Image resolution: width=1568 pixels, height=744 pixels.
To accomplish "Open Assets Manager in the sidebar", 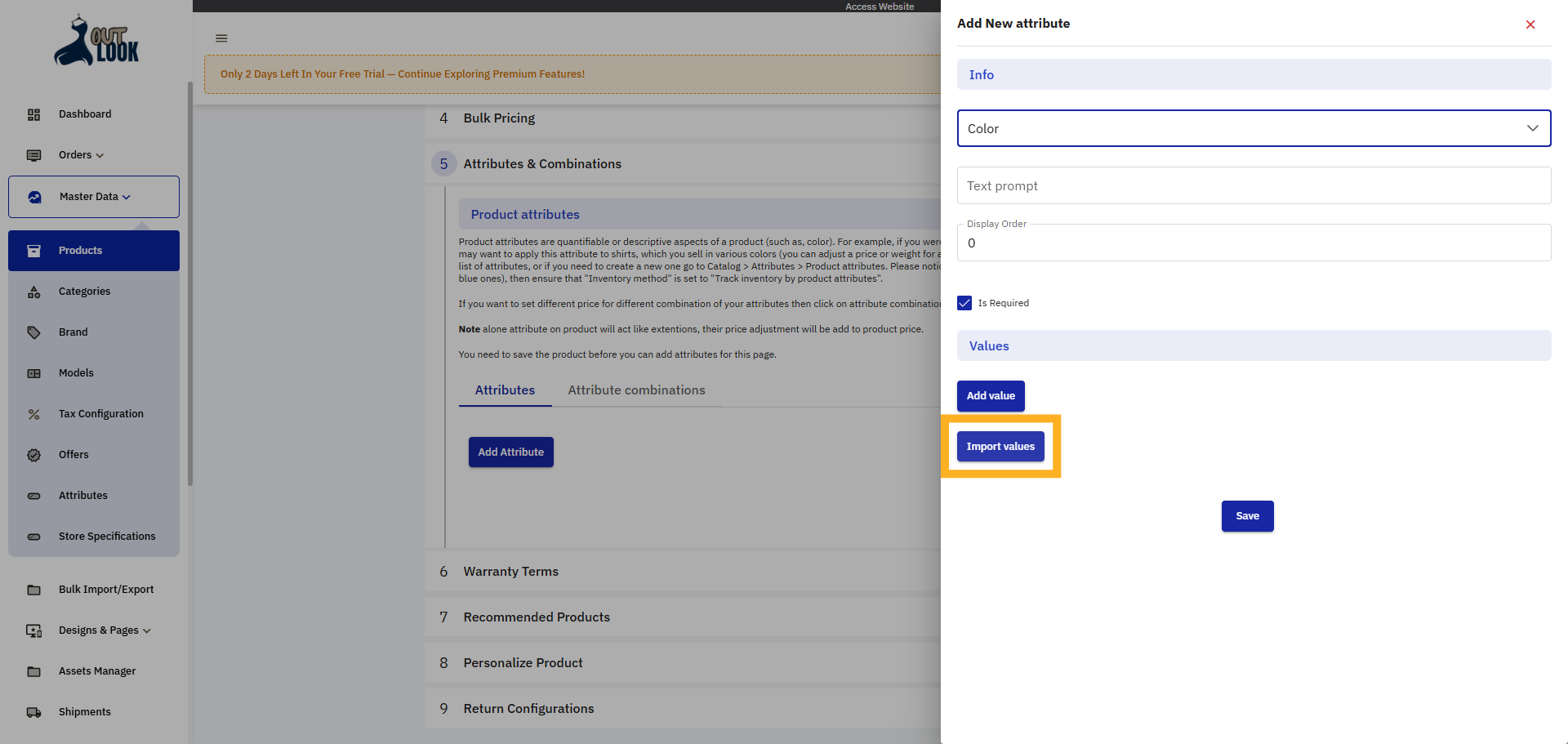I will click(x=94, y=671).
